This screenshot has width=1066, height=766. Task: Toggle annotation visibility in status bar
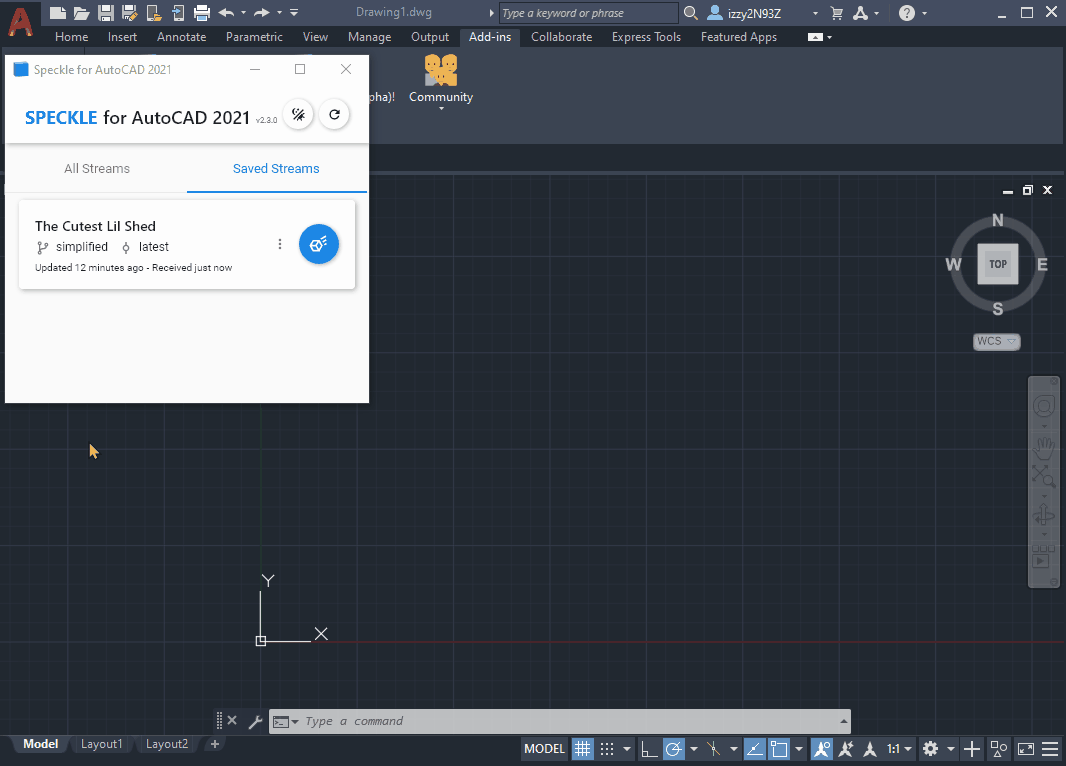[821, 749]
